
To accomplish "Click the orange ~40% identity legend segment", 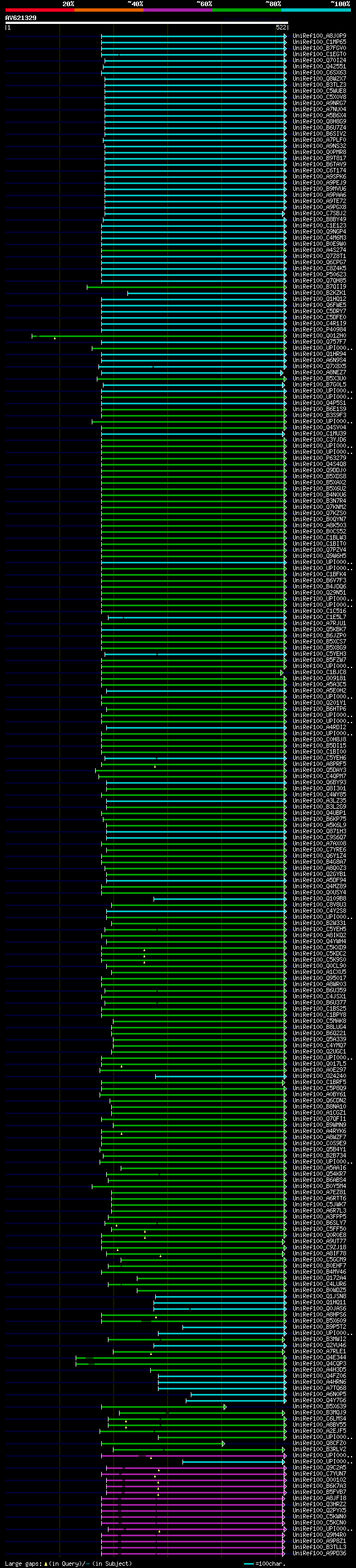I will 109,10.
